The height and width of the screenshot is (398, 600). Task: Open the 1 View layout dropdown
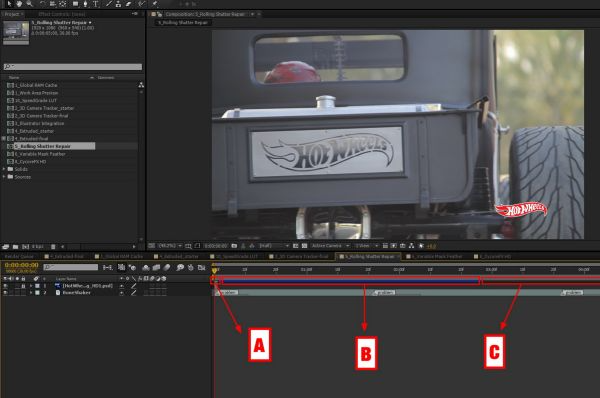(366, 246)
